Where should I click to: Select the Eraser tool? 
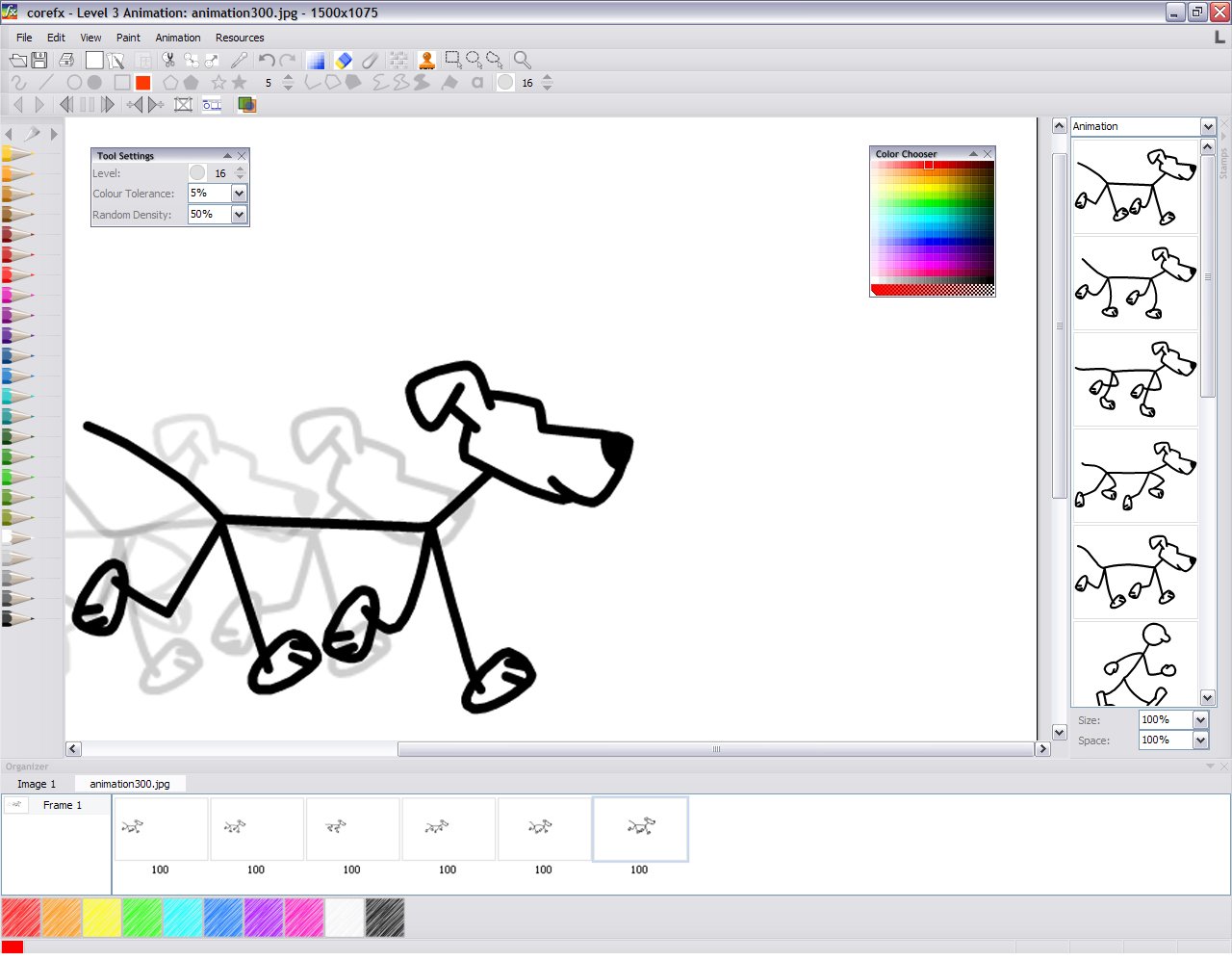[342, 60]
